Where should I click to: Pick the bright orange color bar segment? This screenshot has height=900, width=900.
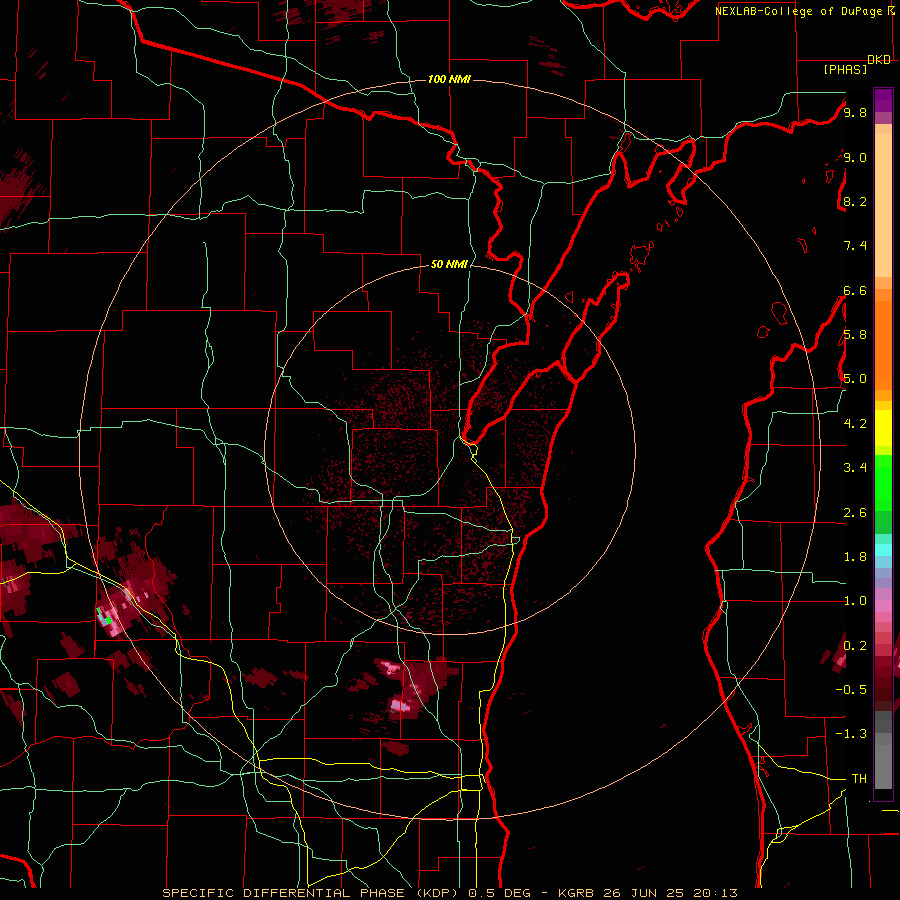click(x=883, y=346)
